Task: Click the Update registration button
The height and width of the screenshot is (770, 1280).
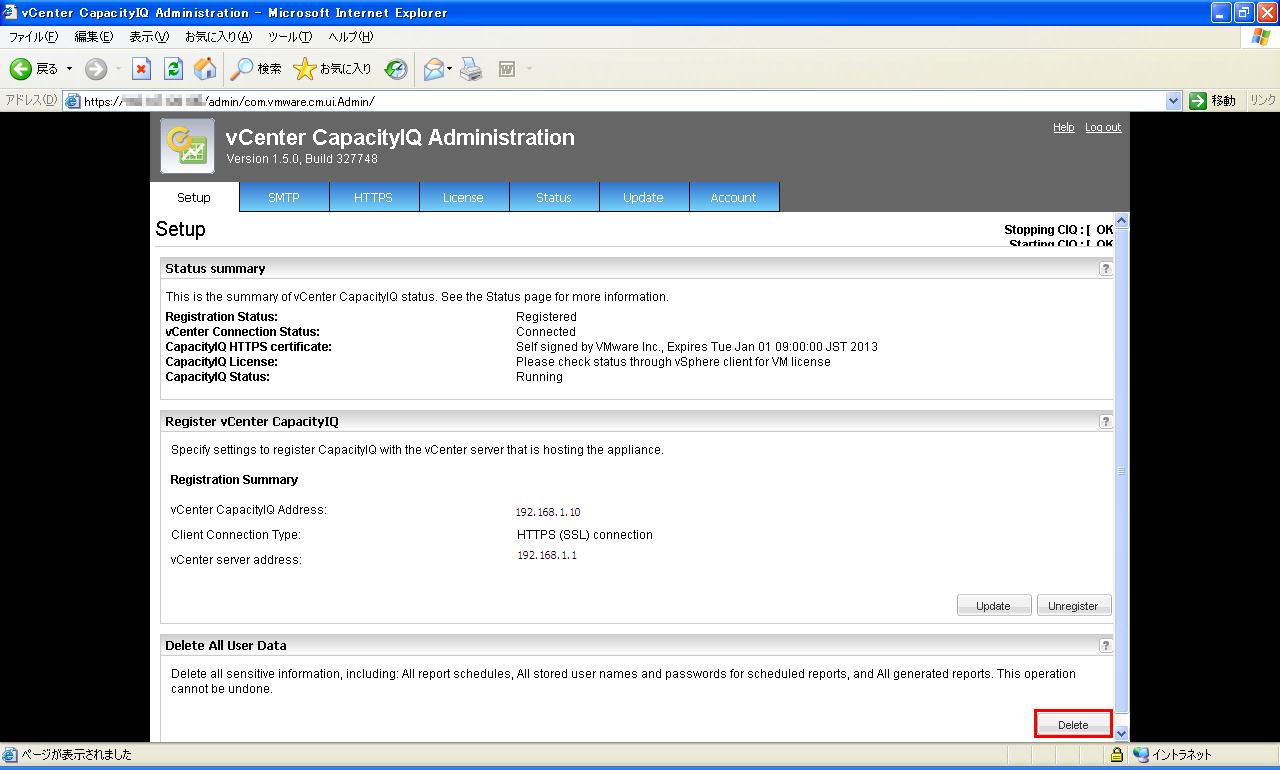Action: tap(994, 606)
